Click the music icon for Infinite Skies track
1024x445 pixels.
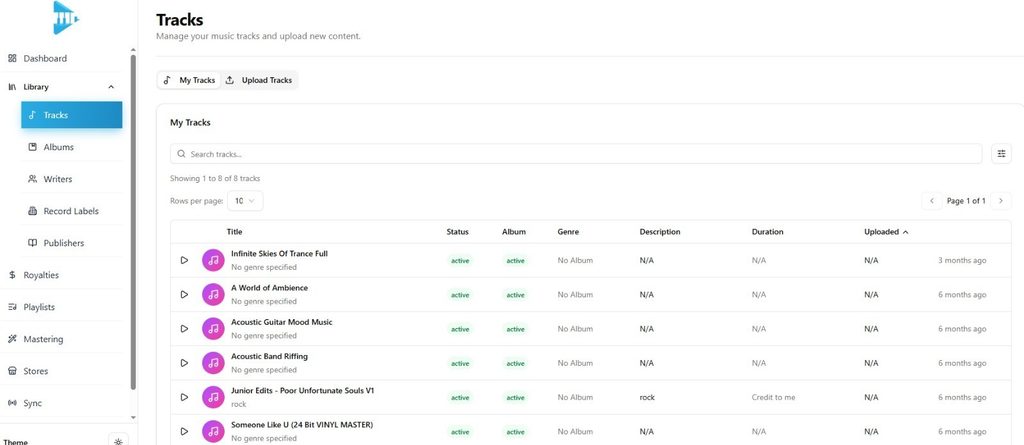tap(213, 260)
